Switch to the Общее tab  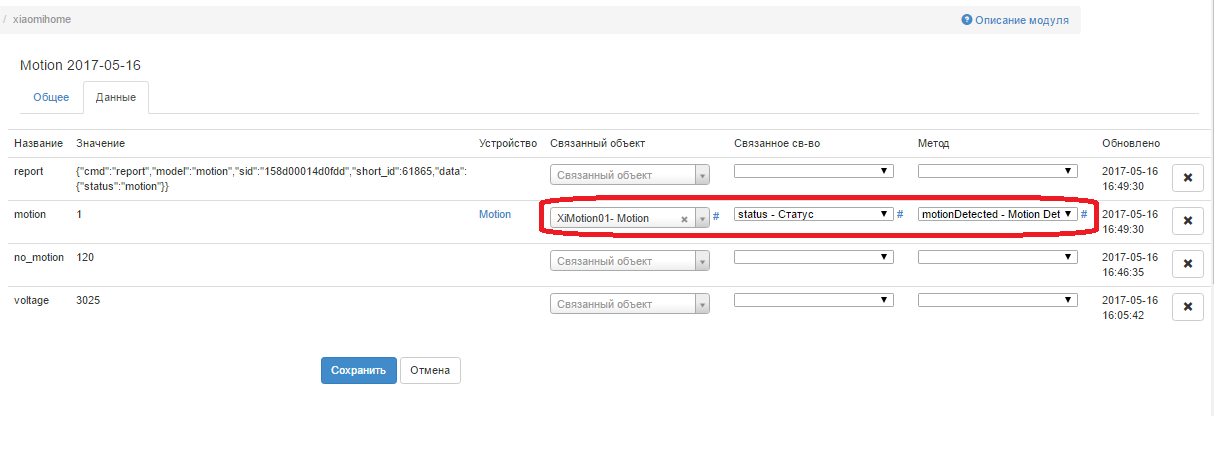point(51,97)
